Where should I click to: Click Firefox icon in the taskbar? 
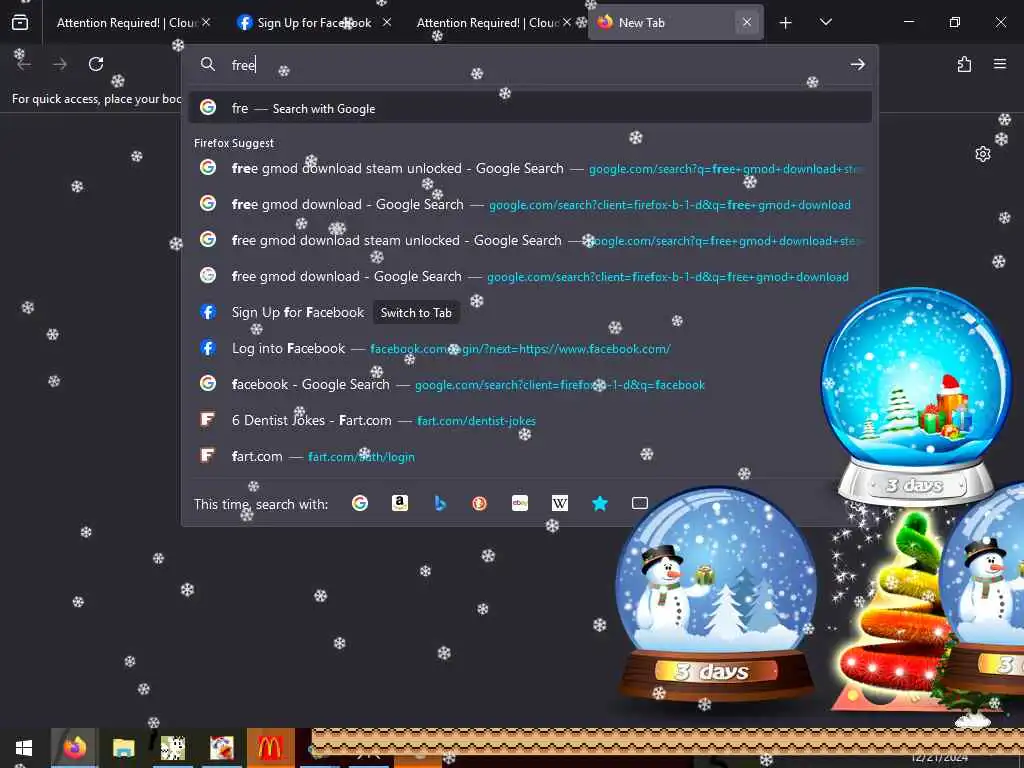coord(74,748)
